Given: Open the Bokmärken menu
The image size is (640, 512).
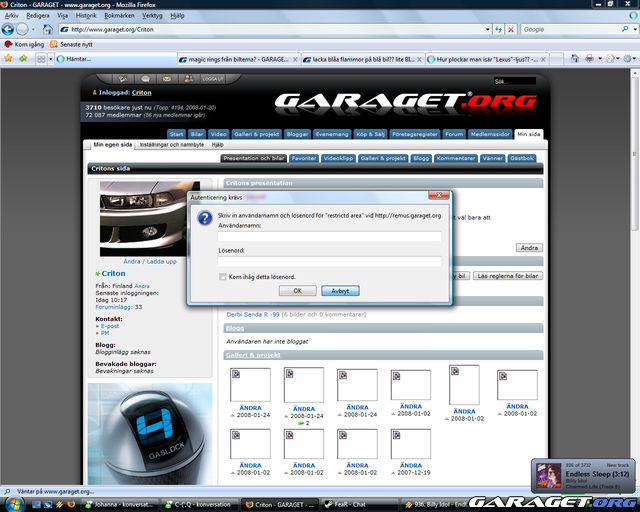Looking at the screenshot, I should click(119, 16).
